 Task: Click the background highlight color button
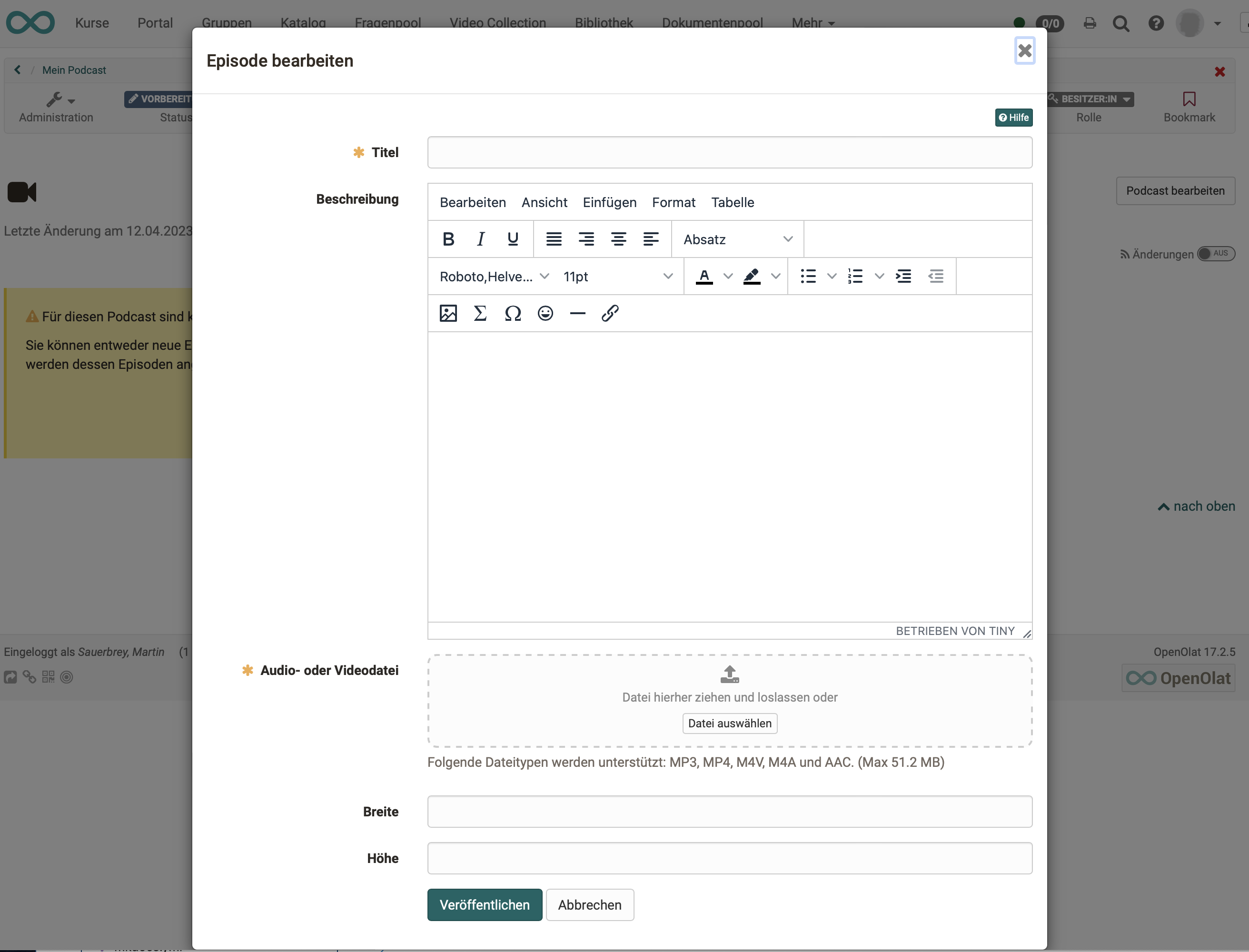[x=752, y=277]
